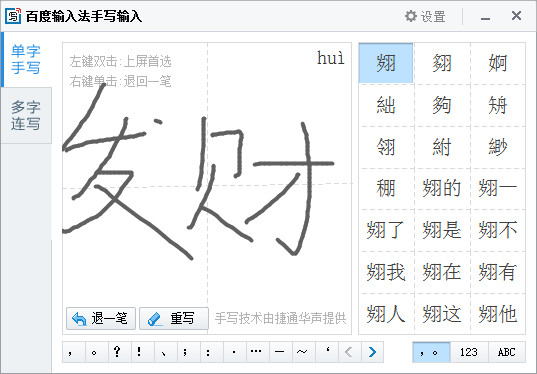Switch to 单字手写 tab
Viewport: 537px width, 374px height.
click(x=26, y=60)
